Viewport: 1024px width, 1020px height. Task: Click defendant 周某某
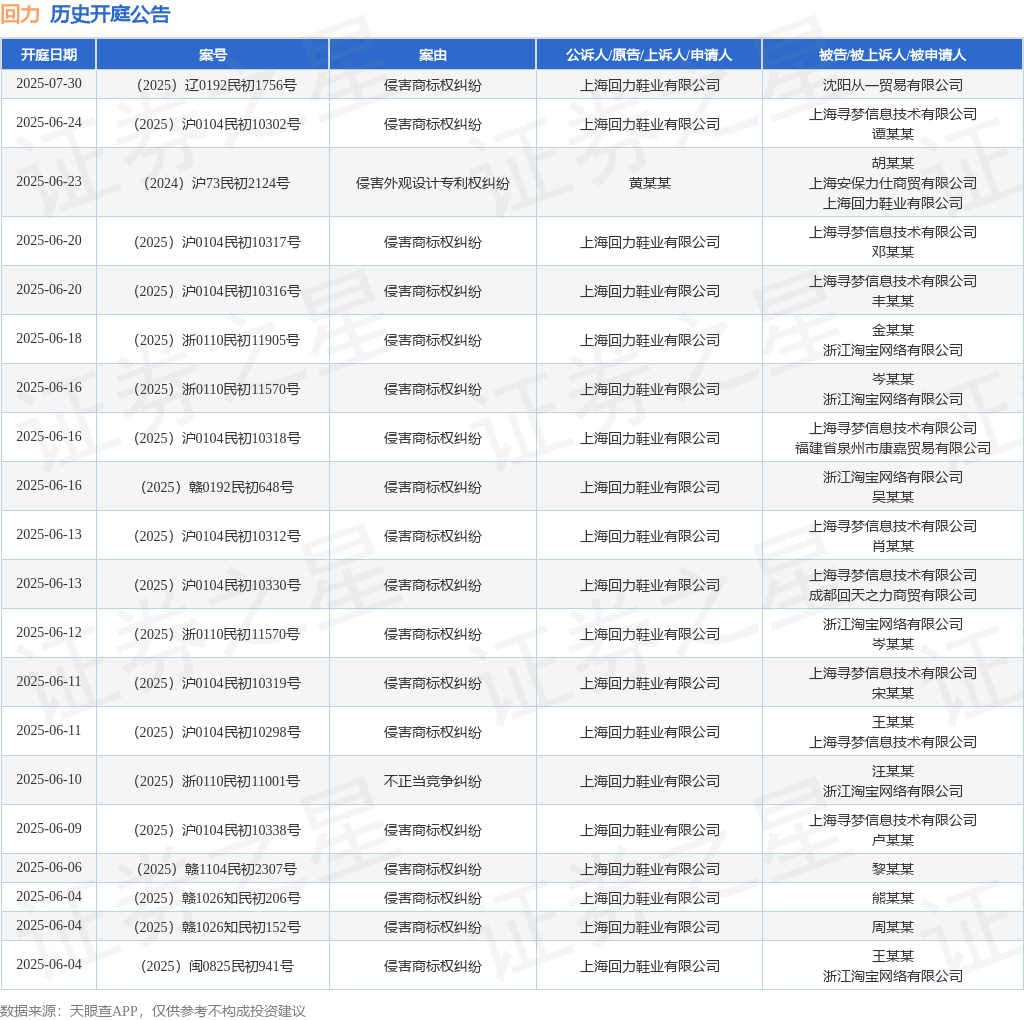893,927
